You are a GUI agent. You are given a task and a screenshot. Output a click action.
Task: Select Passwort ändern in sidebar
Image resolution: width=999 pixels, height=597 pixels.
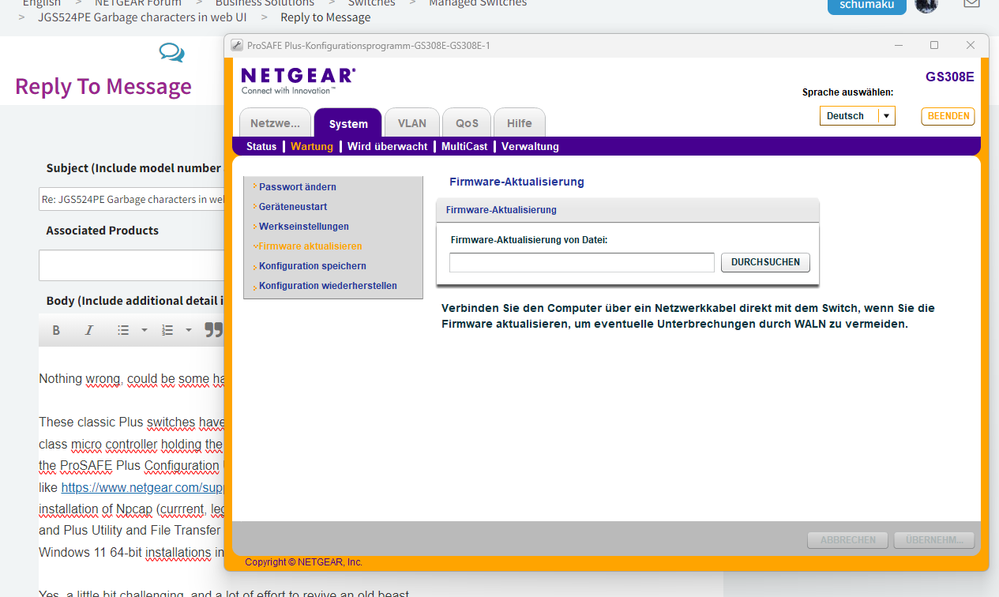click(298, 187)
